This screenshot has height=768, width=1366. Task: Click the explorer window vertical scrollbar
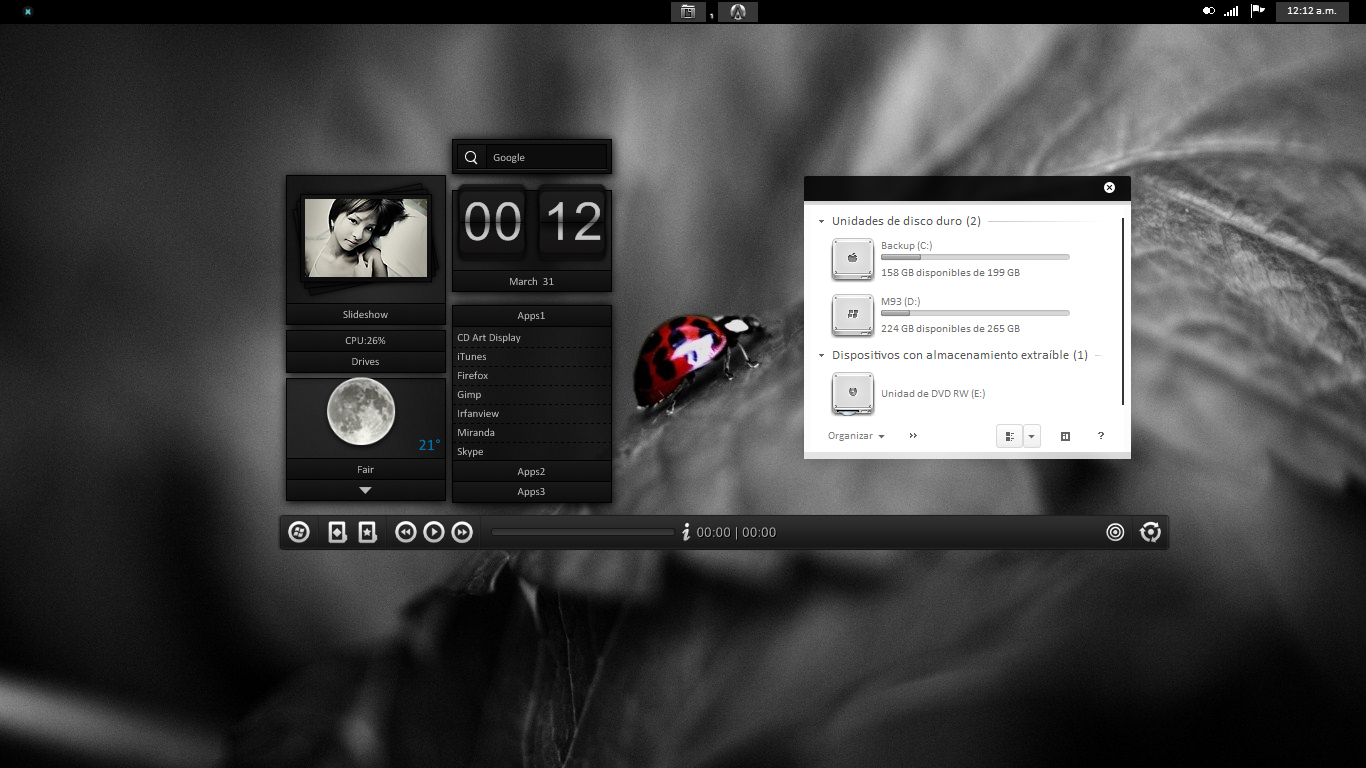(1123, 311)
